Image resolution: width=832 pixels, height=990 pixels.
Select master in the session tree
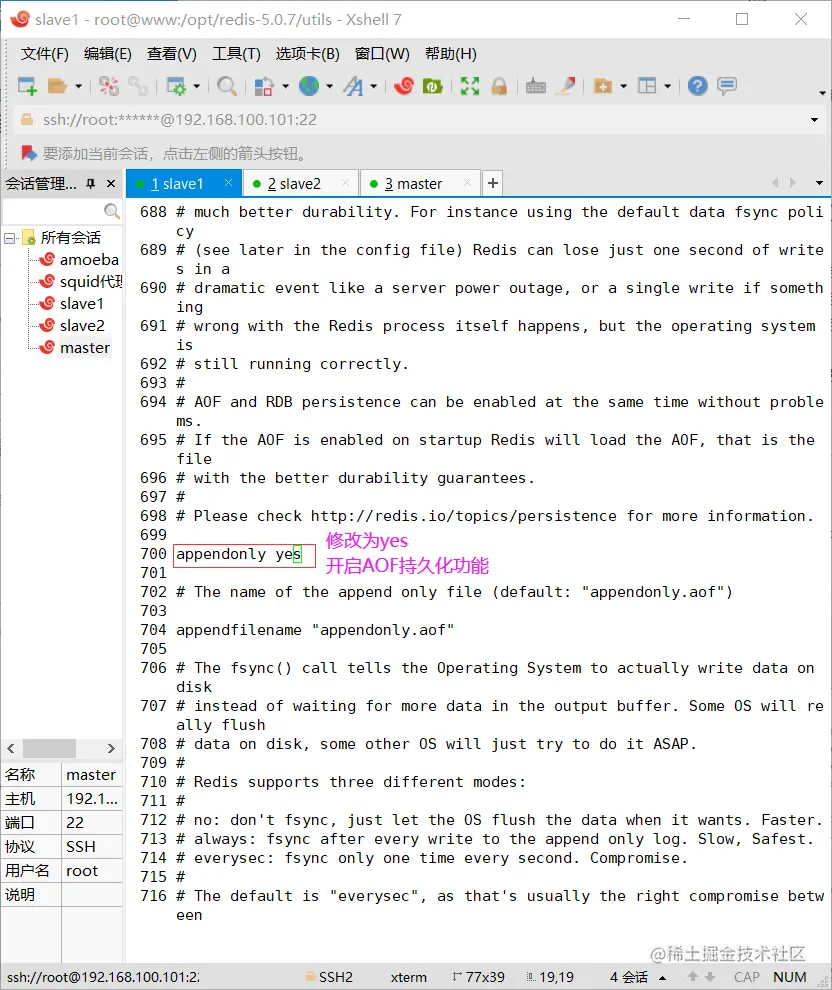(85, 348)
